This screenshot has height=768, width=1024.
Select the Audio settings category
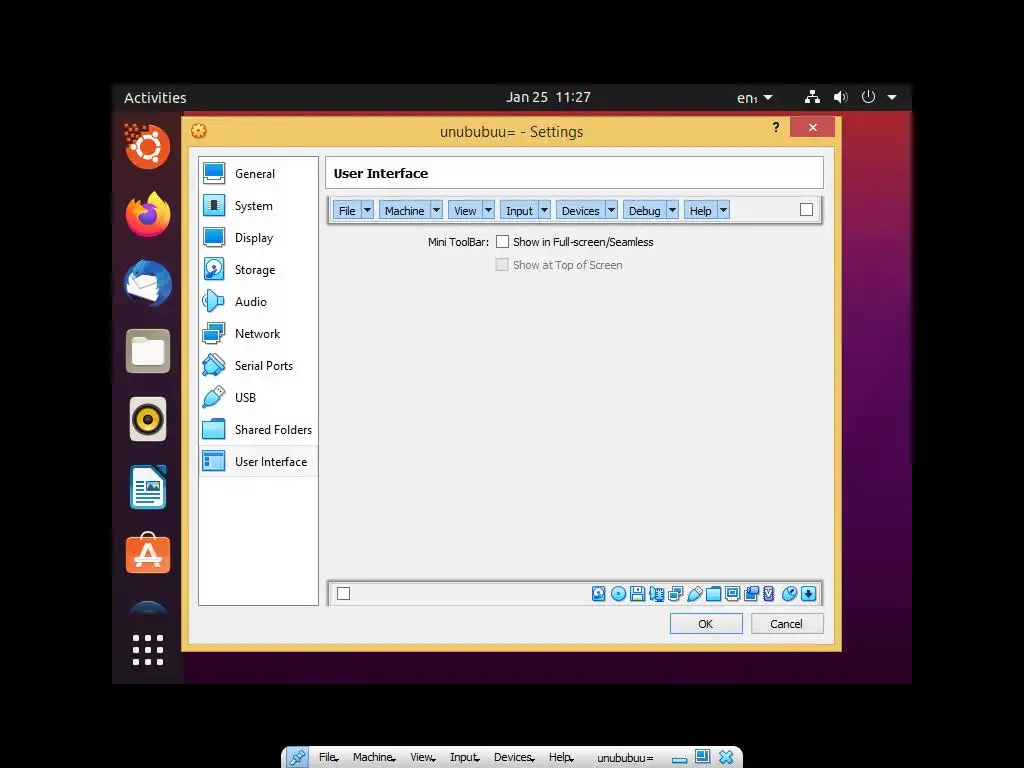(x=258, y=302)
